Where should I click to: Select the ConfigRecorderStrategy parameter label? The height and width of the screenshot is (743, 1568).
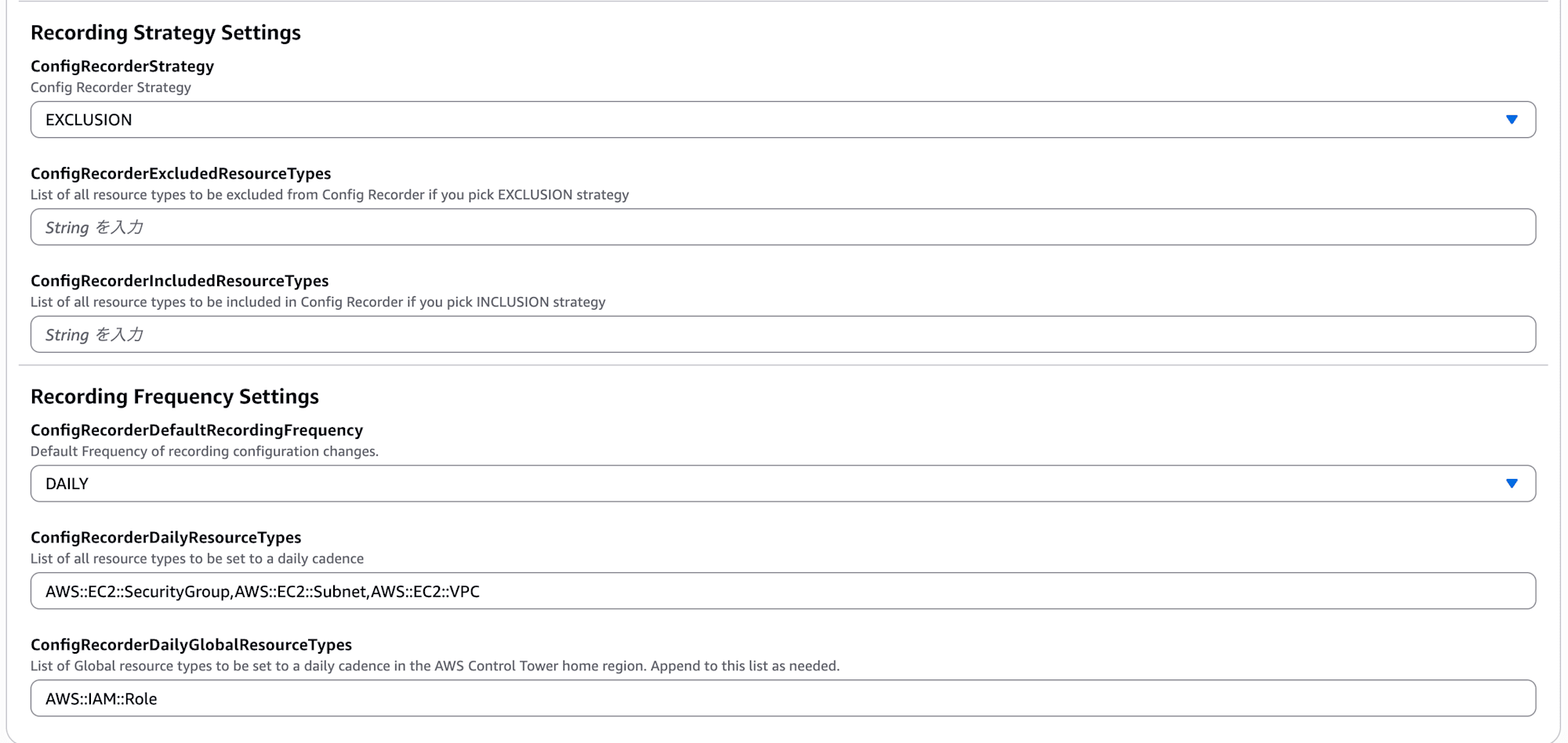(x=122, y=67)
